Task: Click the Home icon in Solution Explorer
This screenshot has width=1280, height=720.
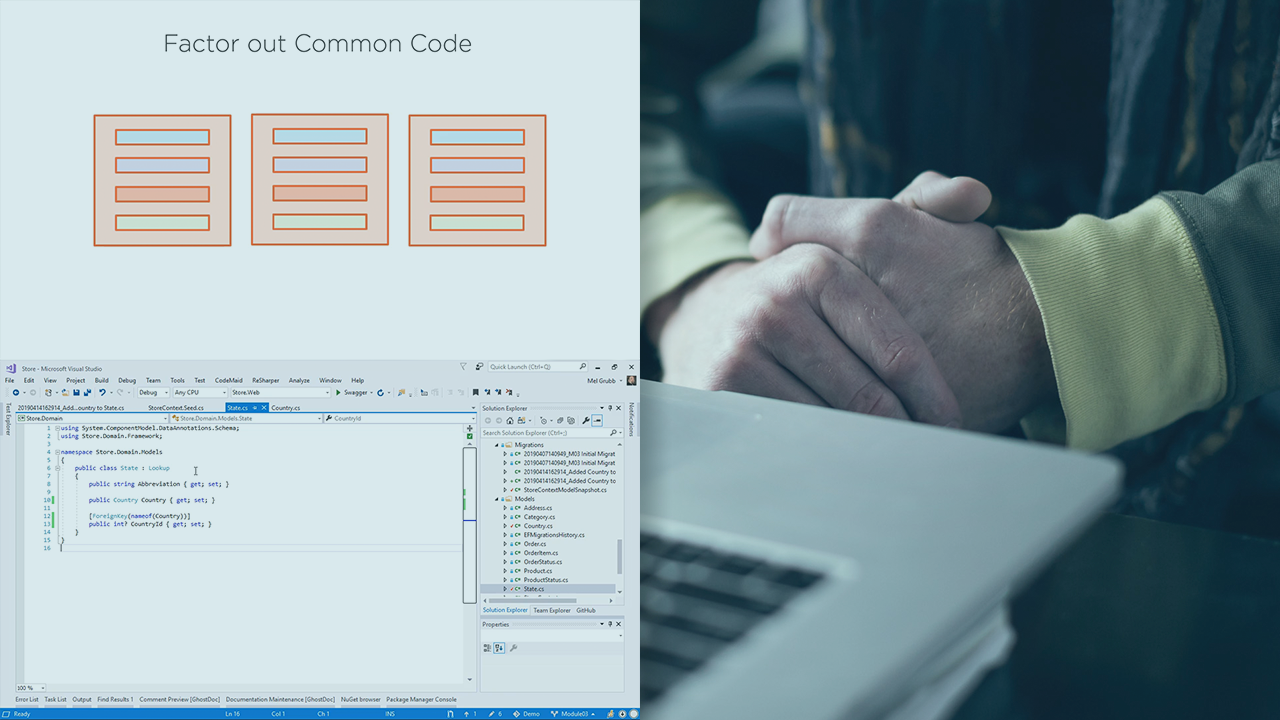Action: (510, 421)
